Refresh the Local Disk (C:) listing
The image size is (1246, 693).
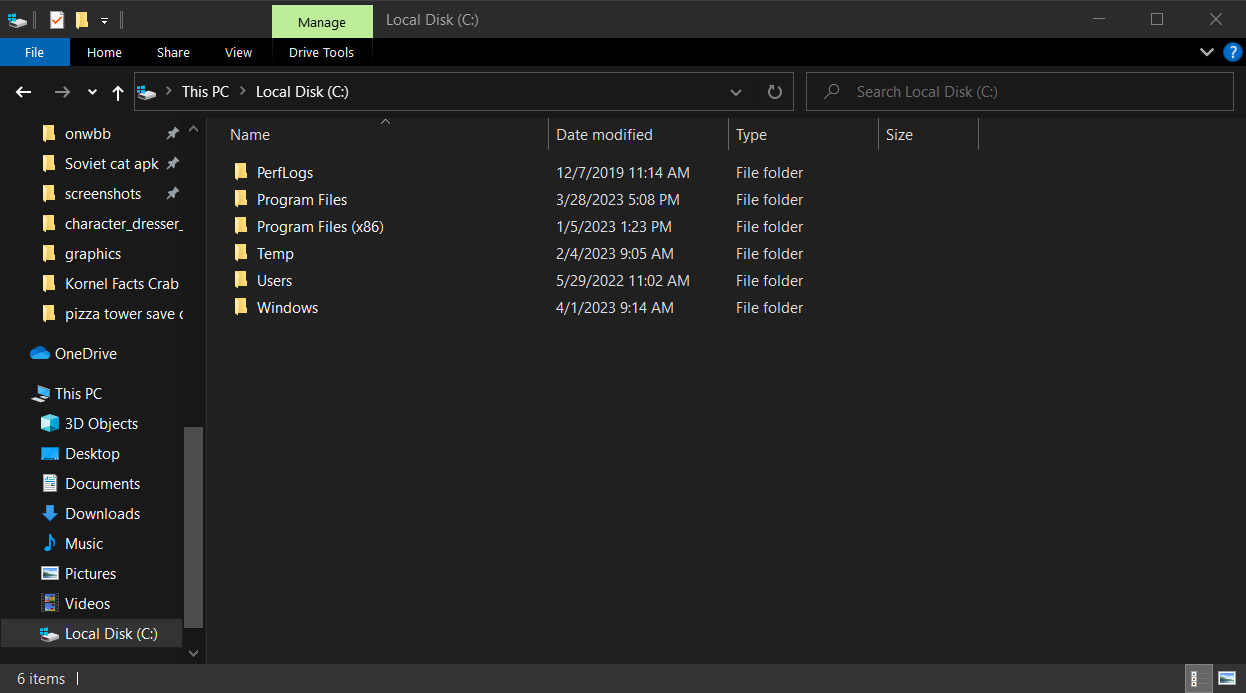[774, 92]
